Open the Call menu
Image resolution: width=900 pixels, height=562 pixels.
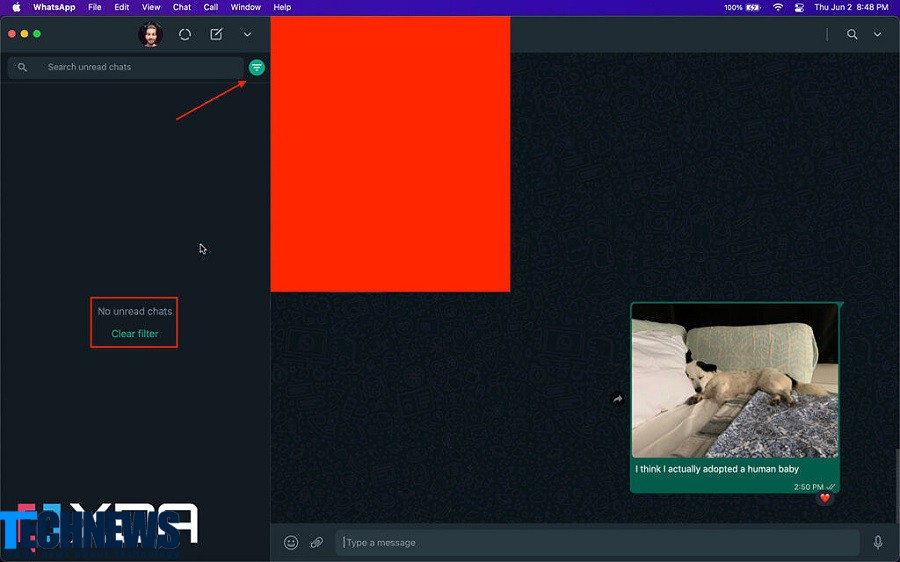point(211,7)
